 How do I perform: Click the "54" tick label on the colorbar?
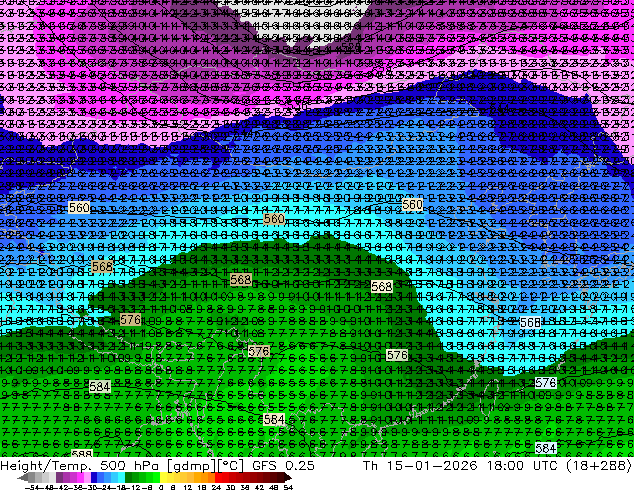click(x=289, y=487)
